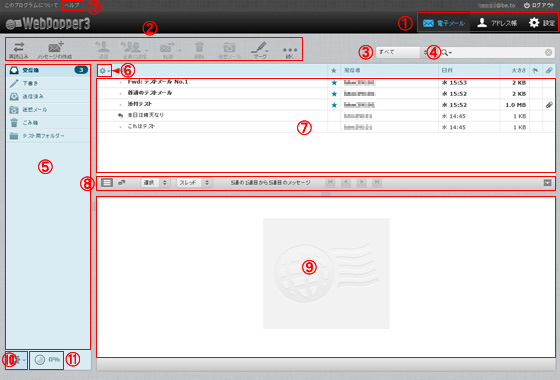Open the このプログラムについて link
The image size is (560, 380).
point(31,5)
